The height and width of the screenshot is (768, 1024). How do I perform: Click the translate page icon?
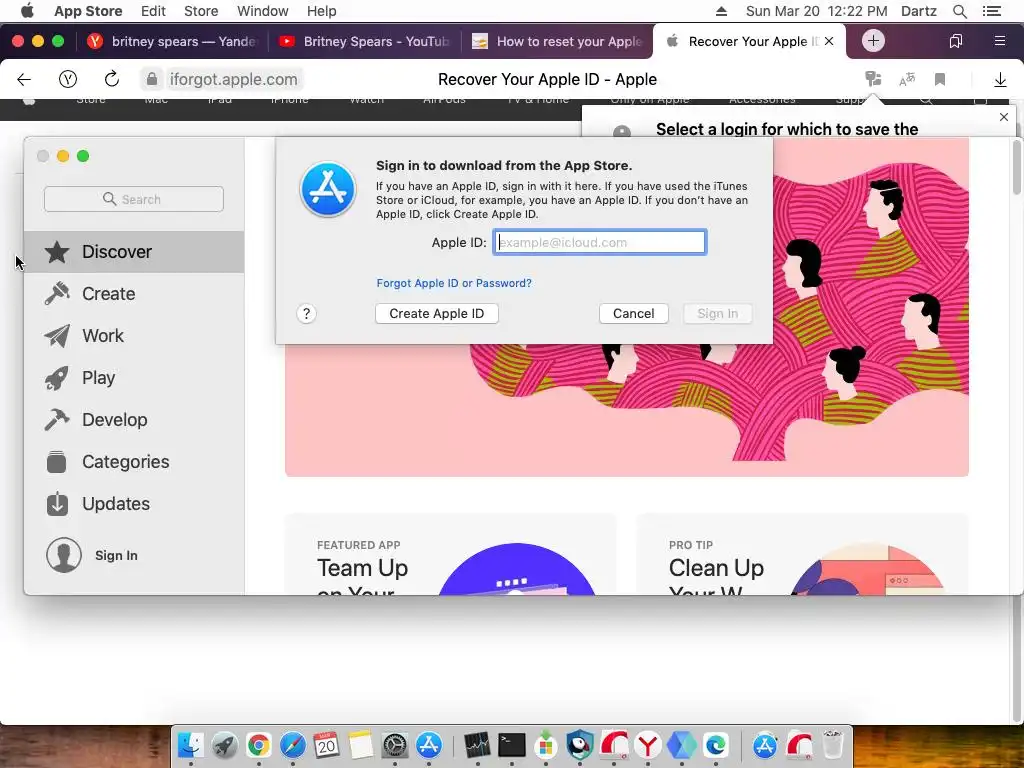(x=907, y=80)
